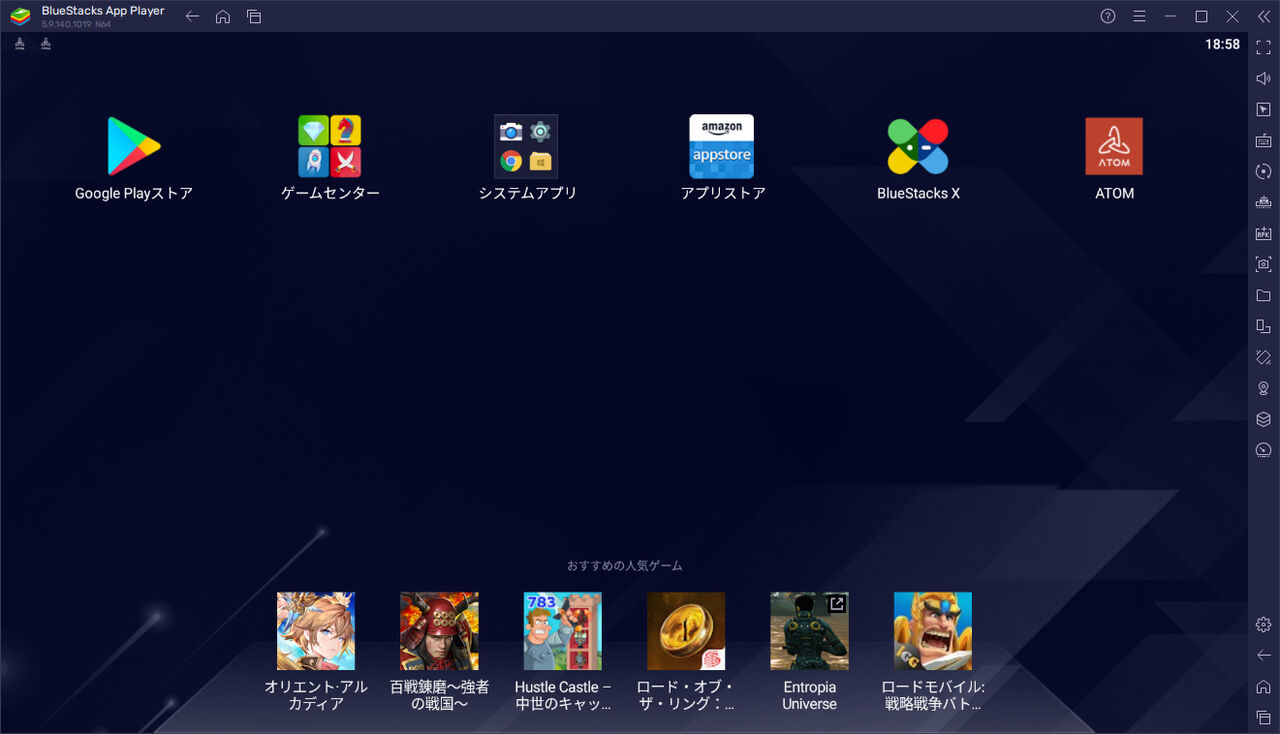Open the ATOM app
Screen dimensions: 1280x734
coord(1114,147)
